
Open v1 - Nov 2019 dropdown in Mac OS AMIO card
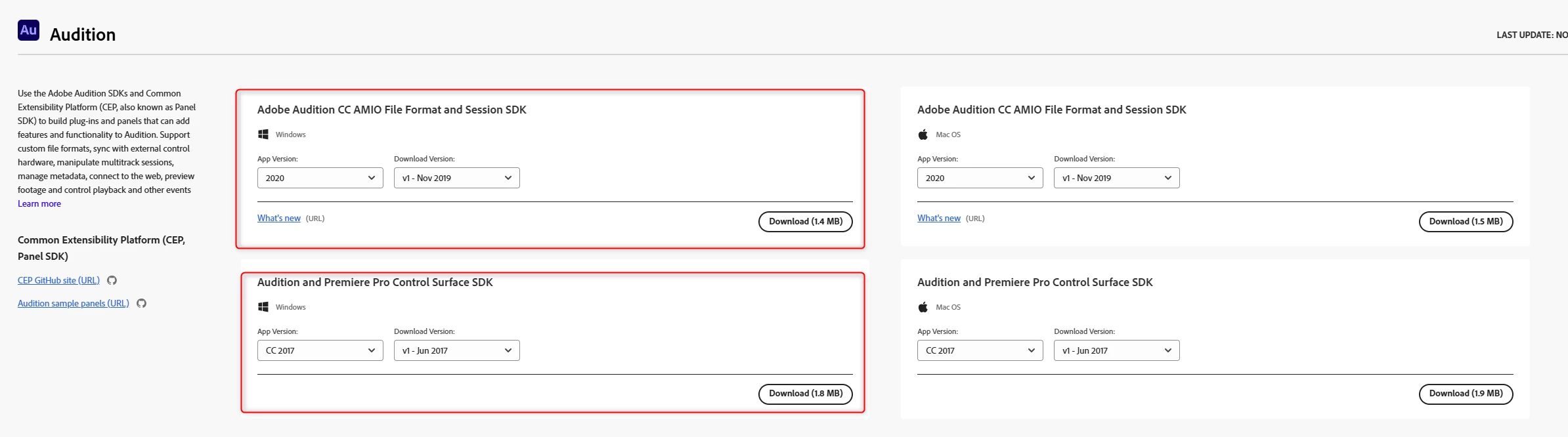tap(1116, 178)
